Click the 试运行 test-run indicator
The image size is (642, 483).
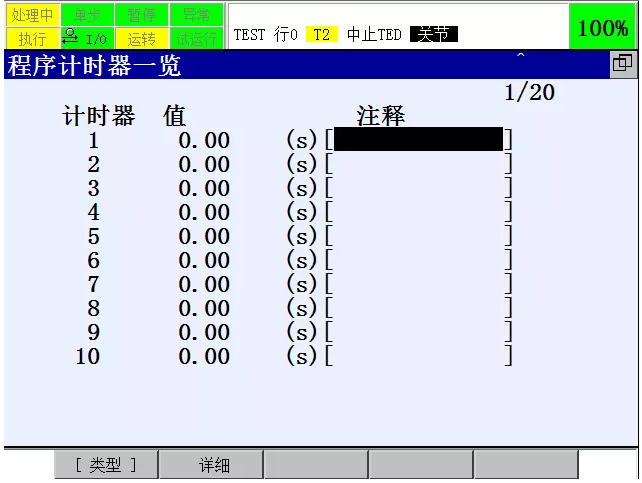pyautogui.click(x=197, y=38)
